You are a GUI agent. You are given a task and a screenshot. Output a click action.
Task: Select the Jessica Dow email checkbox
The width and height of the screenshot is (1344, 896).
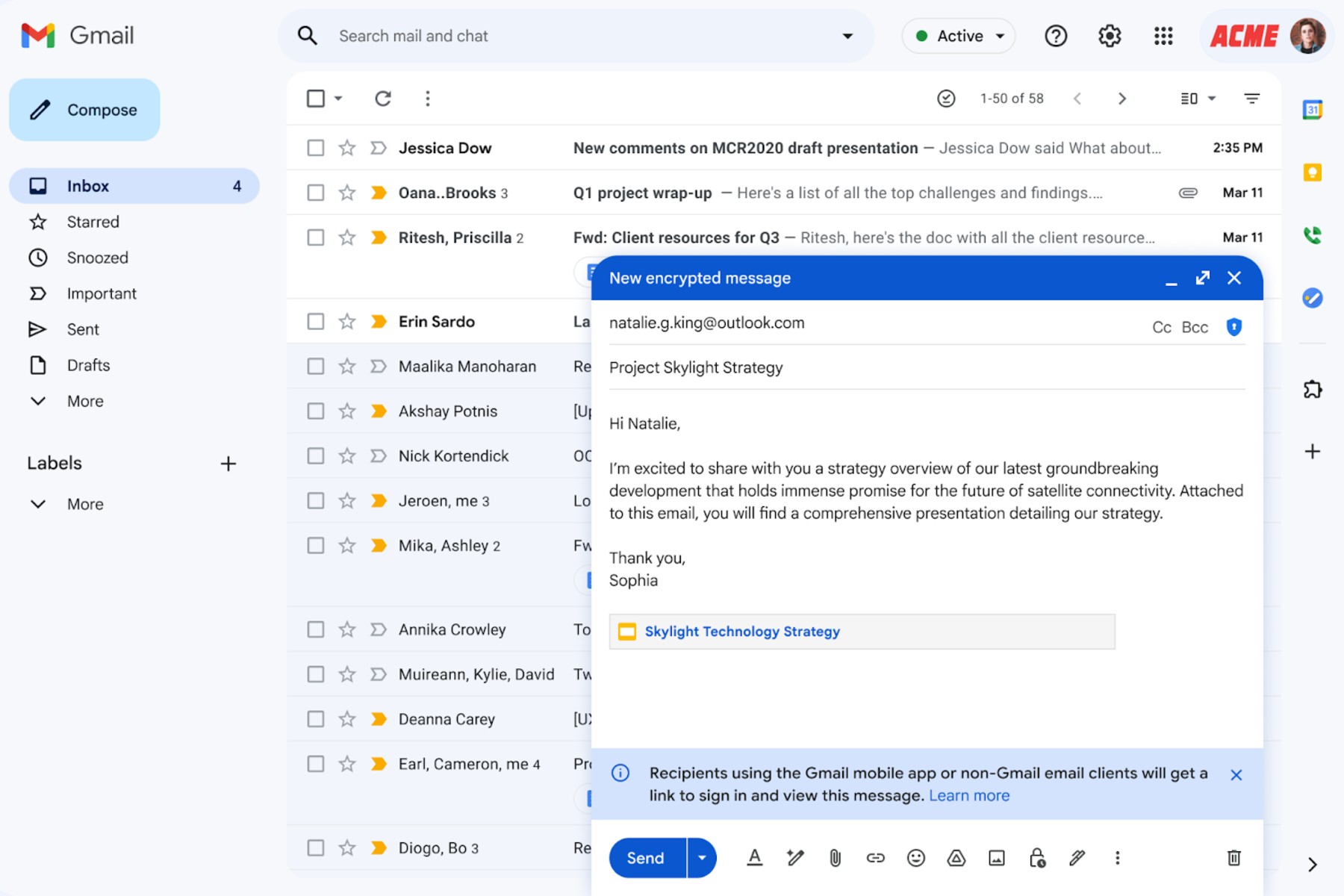[316, 148]
